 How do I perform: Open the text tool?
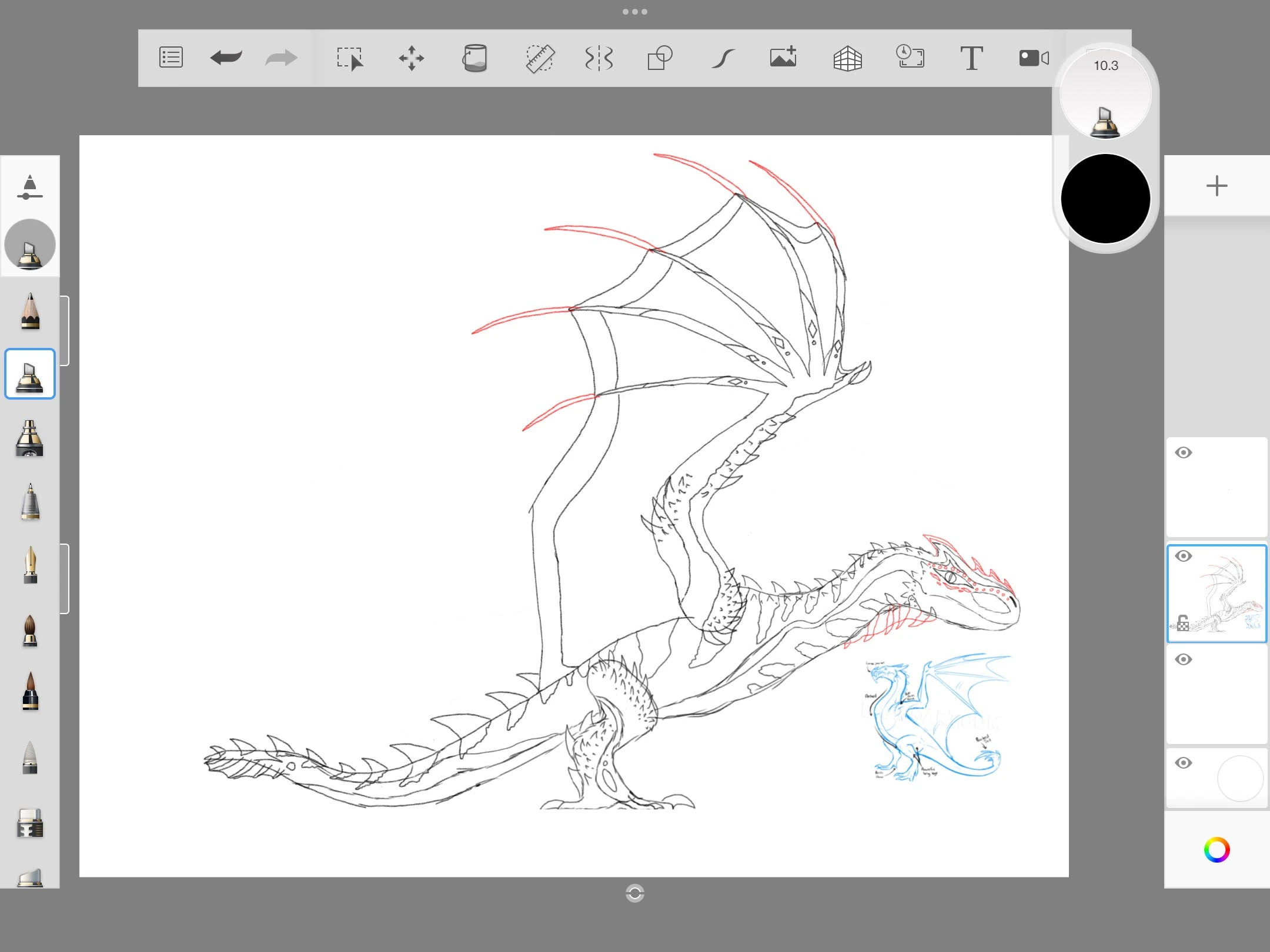click(x=971, y=58)
